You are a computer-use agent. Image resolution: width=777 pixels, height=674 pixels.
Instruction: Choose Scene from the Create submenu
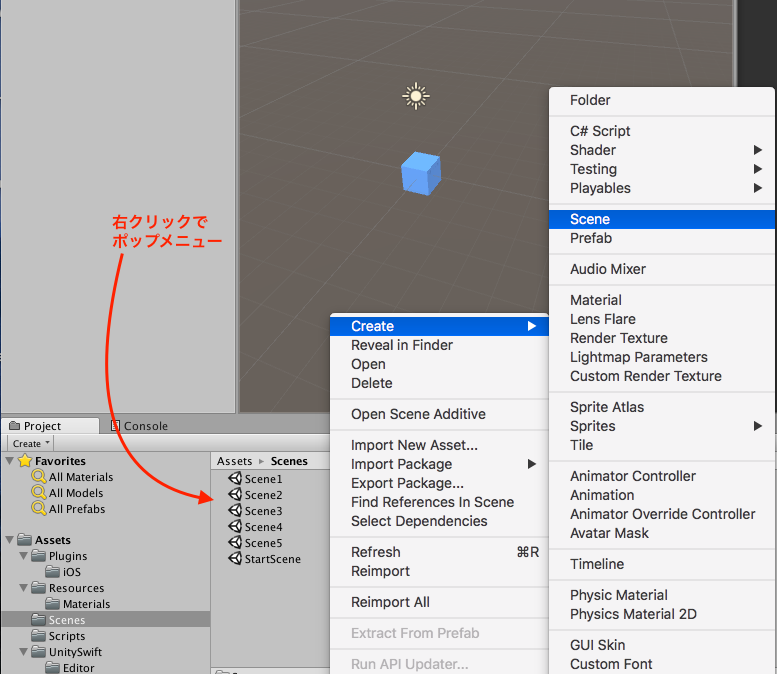[662, 219]
